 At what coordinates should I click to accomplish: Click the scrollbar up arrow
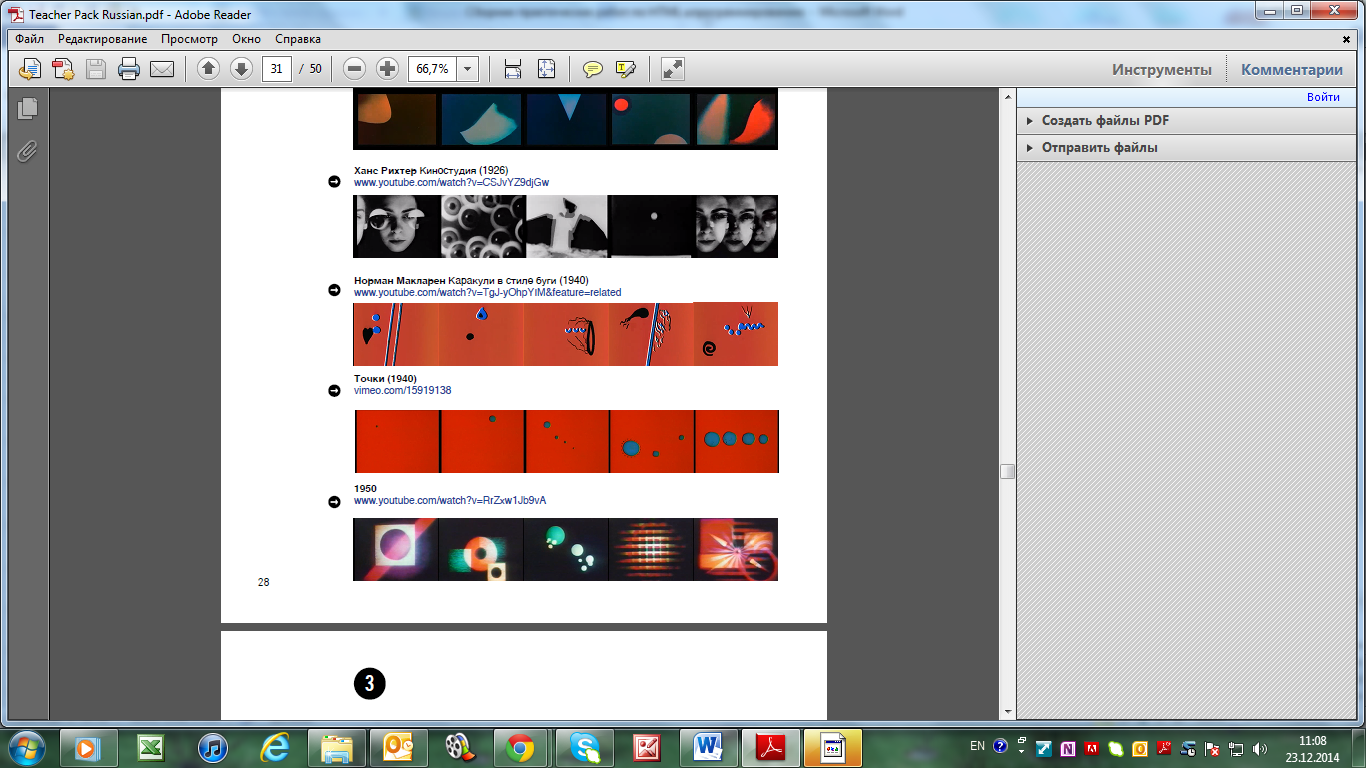tap(1008, 95)
